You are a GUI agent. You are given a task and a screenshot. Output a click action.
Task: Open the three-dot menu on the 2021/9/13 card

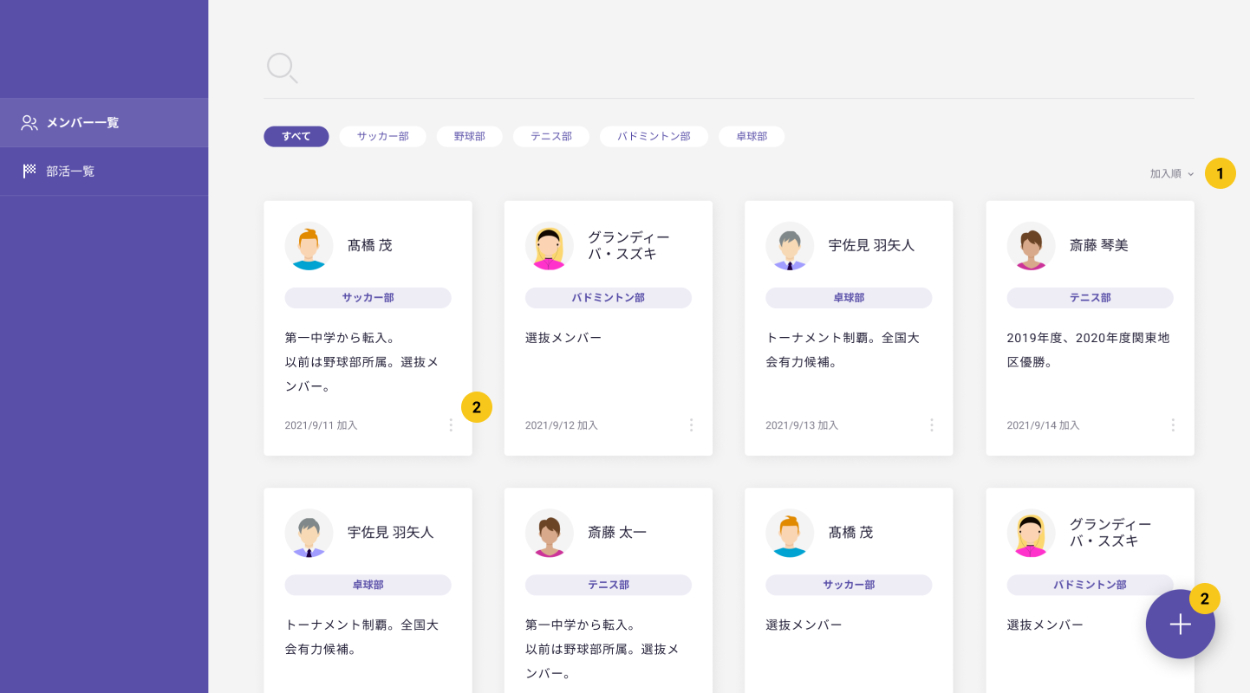click(931, 425)
